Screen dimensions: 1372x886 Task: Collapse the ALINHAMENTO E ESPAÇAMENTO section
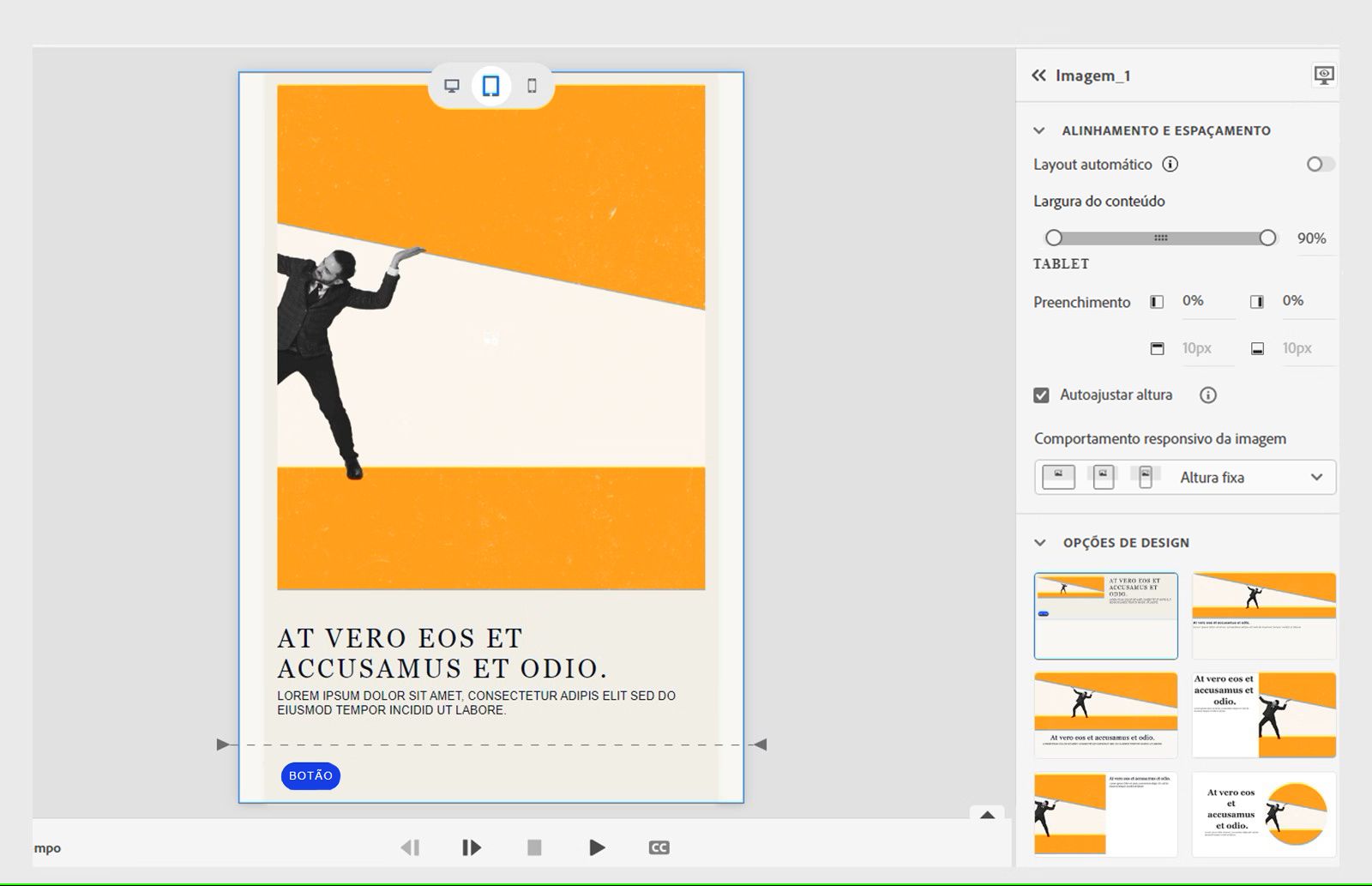[1038, 130]
